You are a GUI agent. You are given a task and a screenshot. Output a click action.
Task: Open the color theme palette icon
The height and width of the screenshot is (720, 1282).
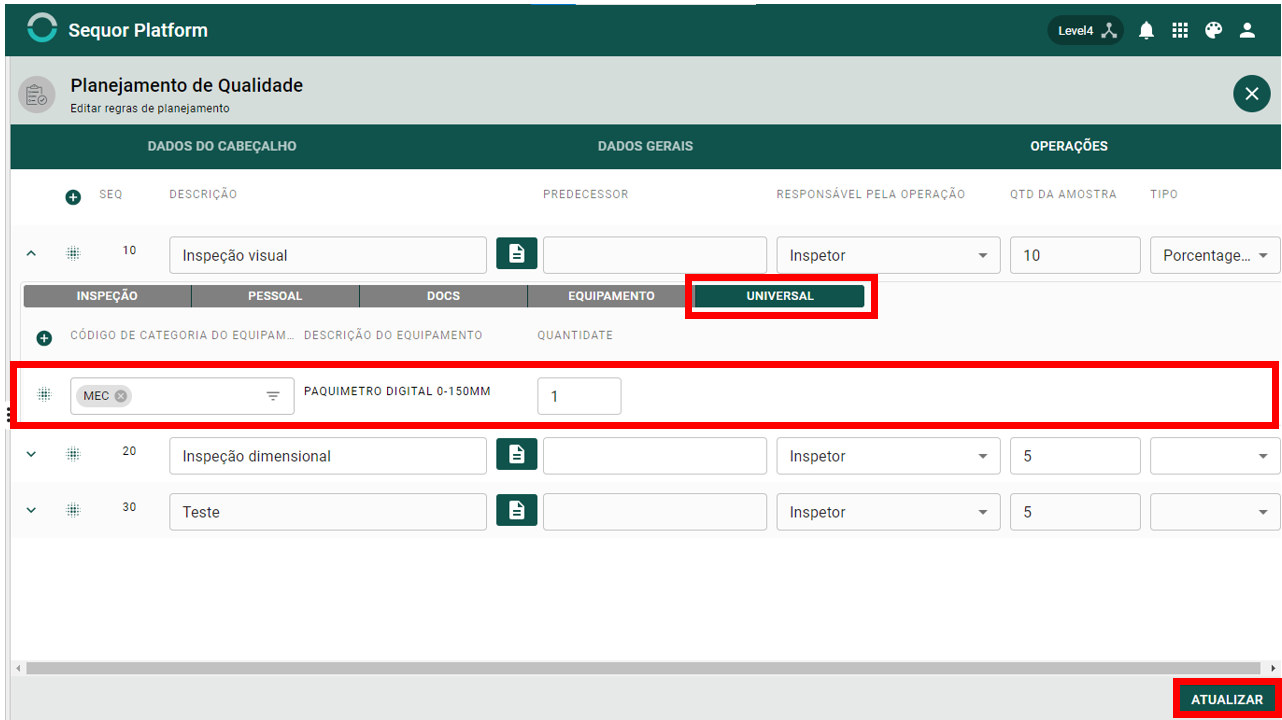pyautogui.click(x=1213, y=30)
